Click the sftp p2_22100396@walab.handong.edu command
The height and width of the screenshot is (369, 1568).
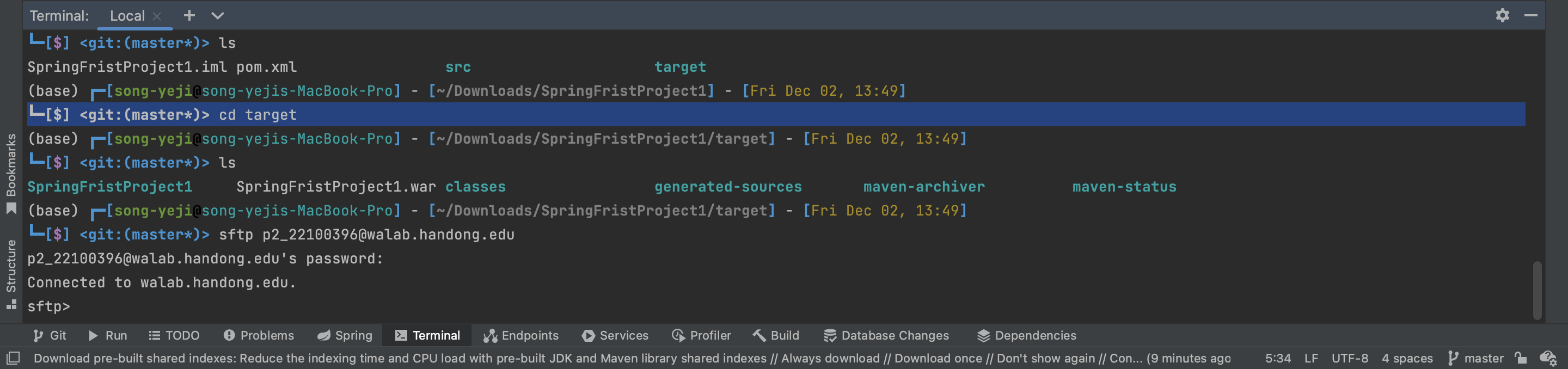coord(366,235)
